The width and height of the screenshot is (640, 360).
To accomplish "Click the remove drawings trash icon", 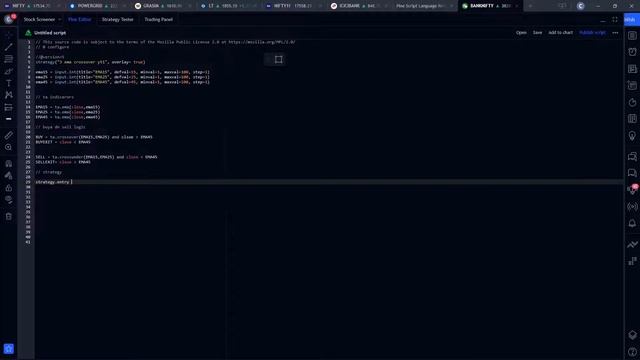I will coord(9,216).
